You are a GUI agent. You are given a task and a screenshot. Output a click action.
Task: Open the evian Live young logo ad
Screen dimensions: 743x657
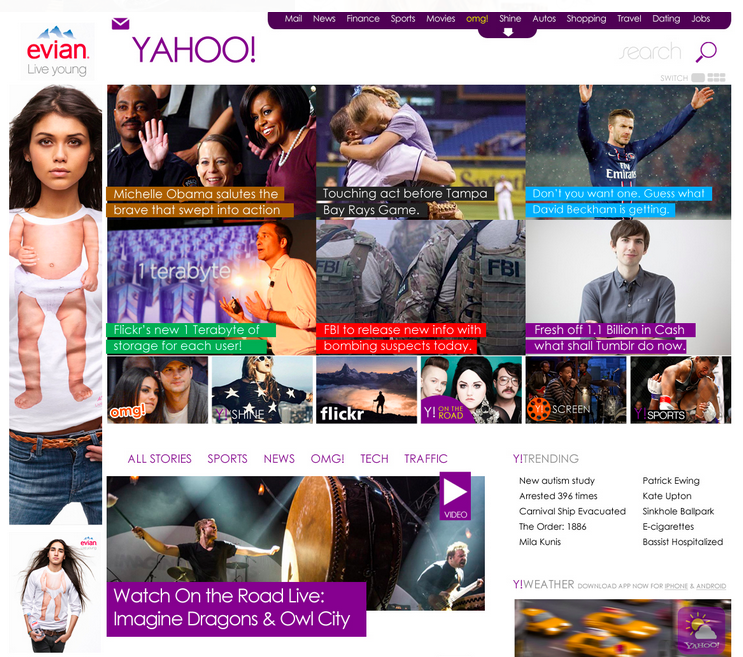point(57,52)
